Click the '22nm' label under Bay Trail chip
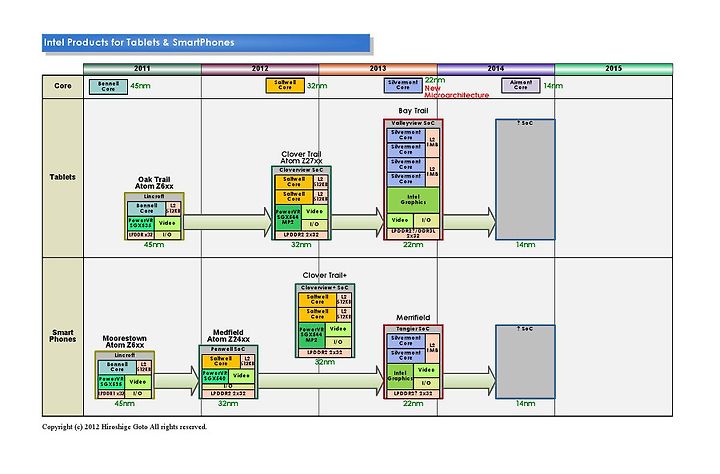 click(x=413, y=245)
